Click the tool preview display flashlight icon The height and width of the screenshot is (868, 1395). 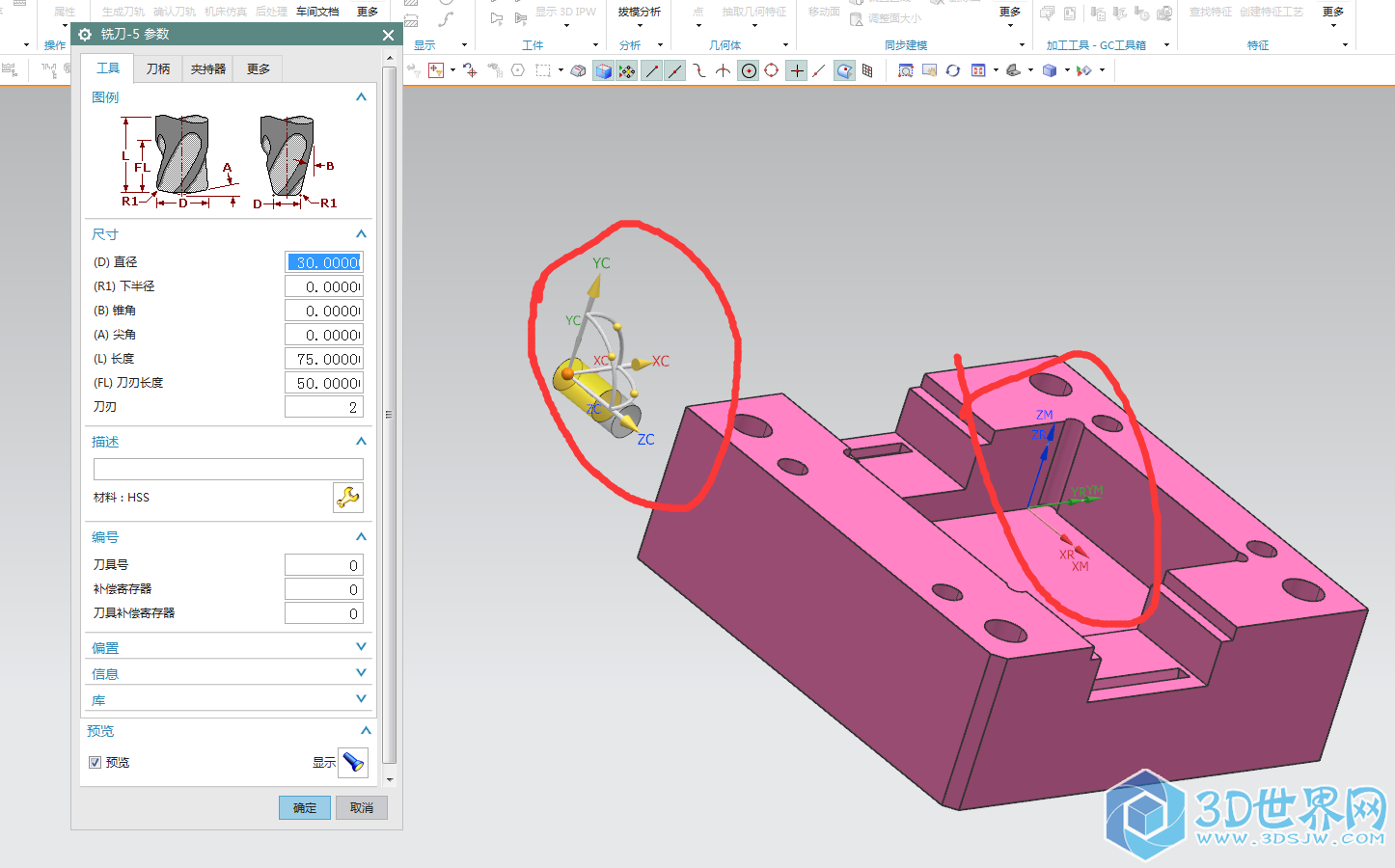pyautogui.click(x=353, y=763)
